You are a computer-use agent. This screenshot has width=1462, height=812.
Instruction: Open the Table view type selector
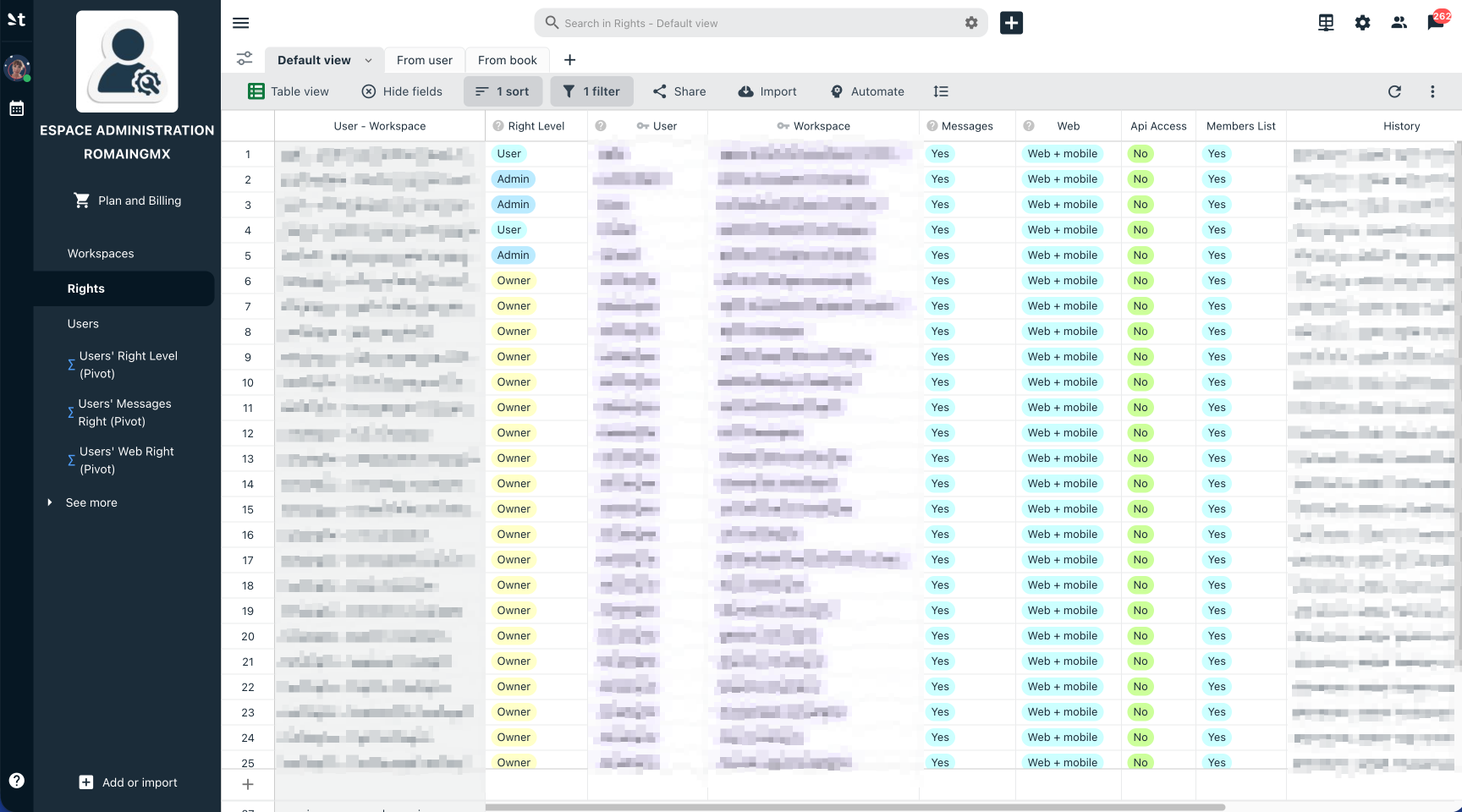(289, 91)
